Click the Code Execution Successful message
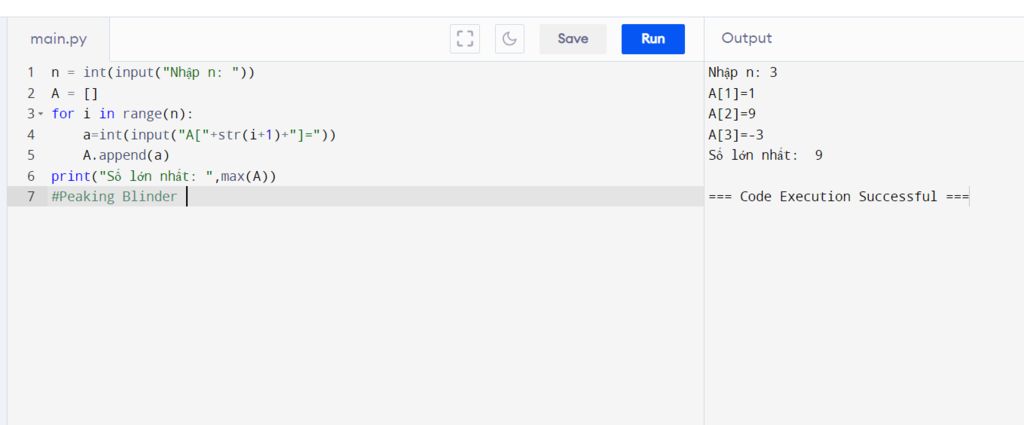This screenshot has height=425, width=1024. coord(838,196)
